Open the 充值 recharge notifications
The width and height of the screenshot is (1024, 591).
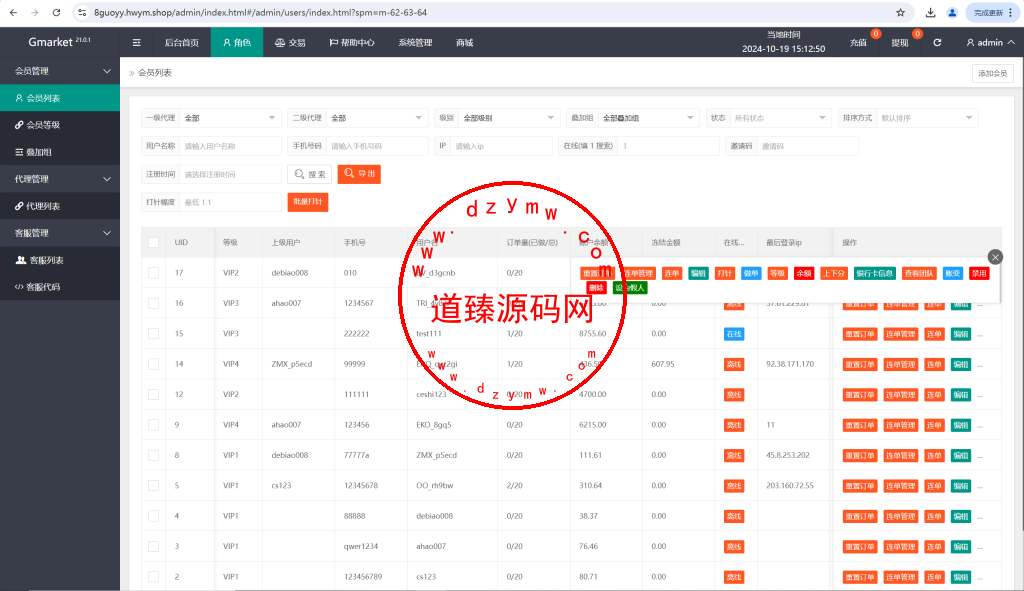[x=858, y=42]
